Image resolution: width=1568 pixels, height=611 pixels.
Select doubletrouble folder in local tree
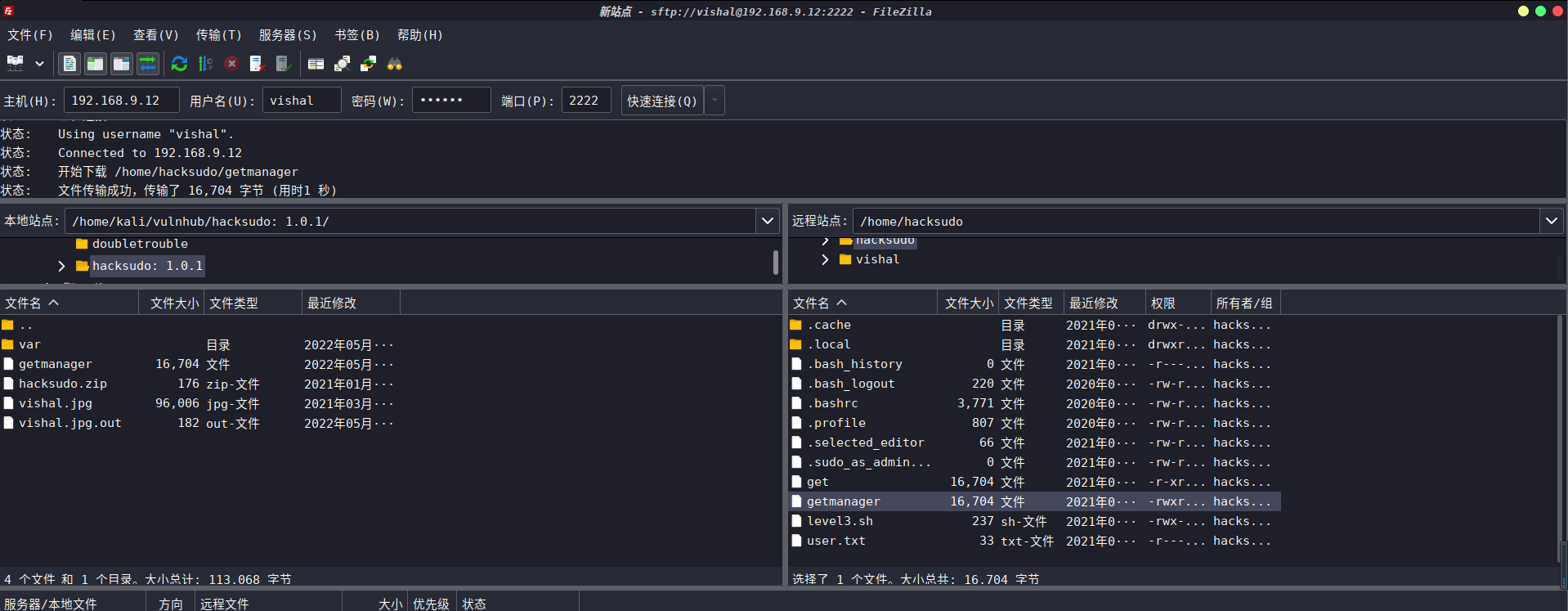tap(140, 244)
